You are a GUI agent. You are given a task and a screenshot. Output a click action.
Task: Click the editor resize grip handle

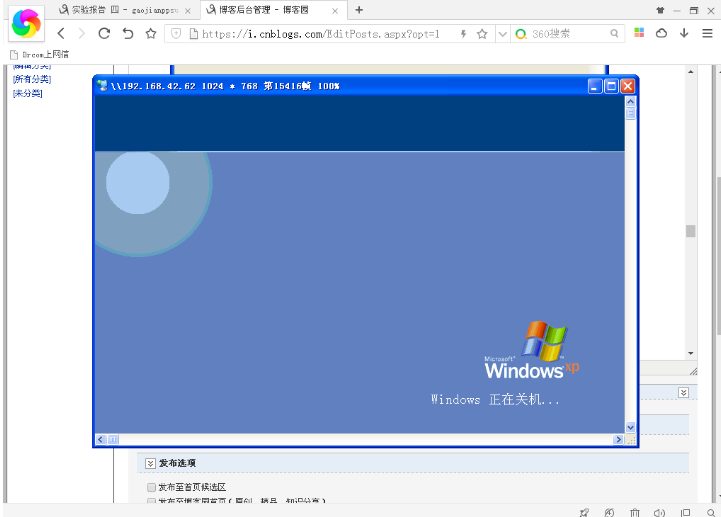coord(693,371)
